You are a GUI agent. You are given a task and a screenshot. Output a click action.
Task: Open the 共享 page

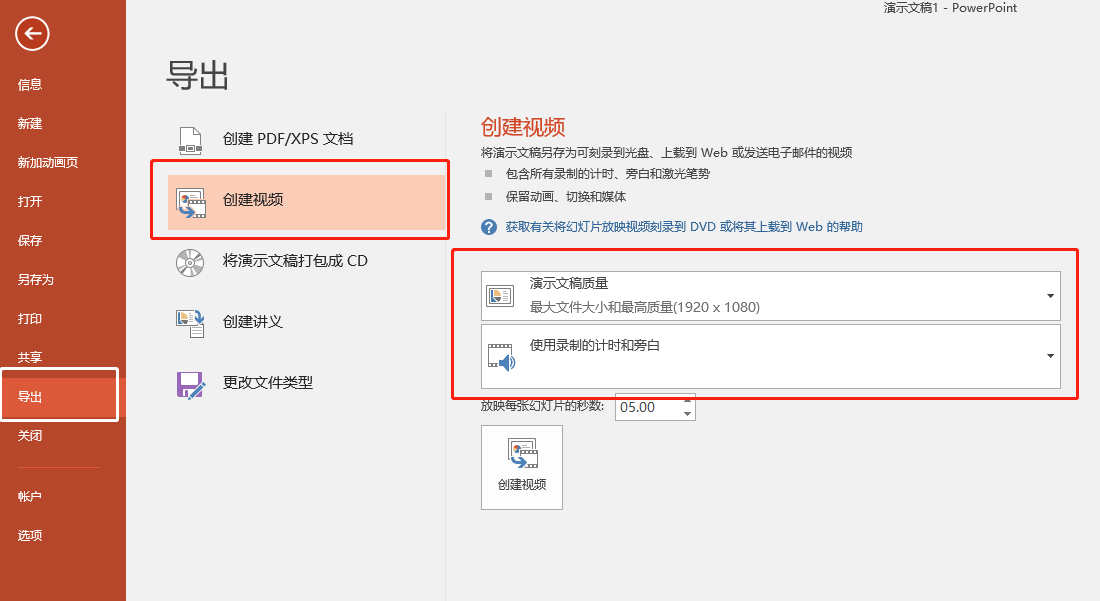click(x=30, y=358)
